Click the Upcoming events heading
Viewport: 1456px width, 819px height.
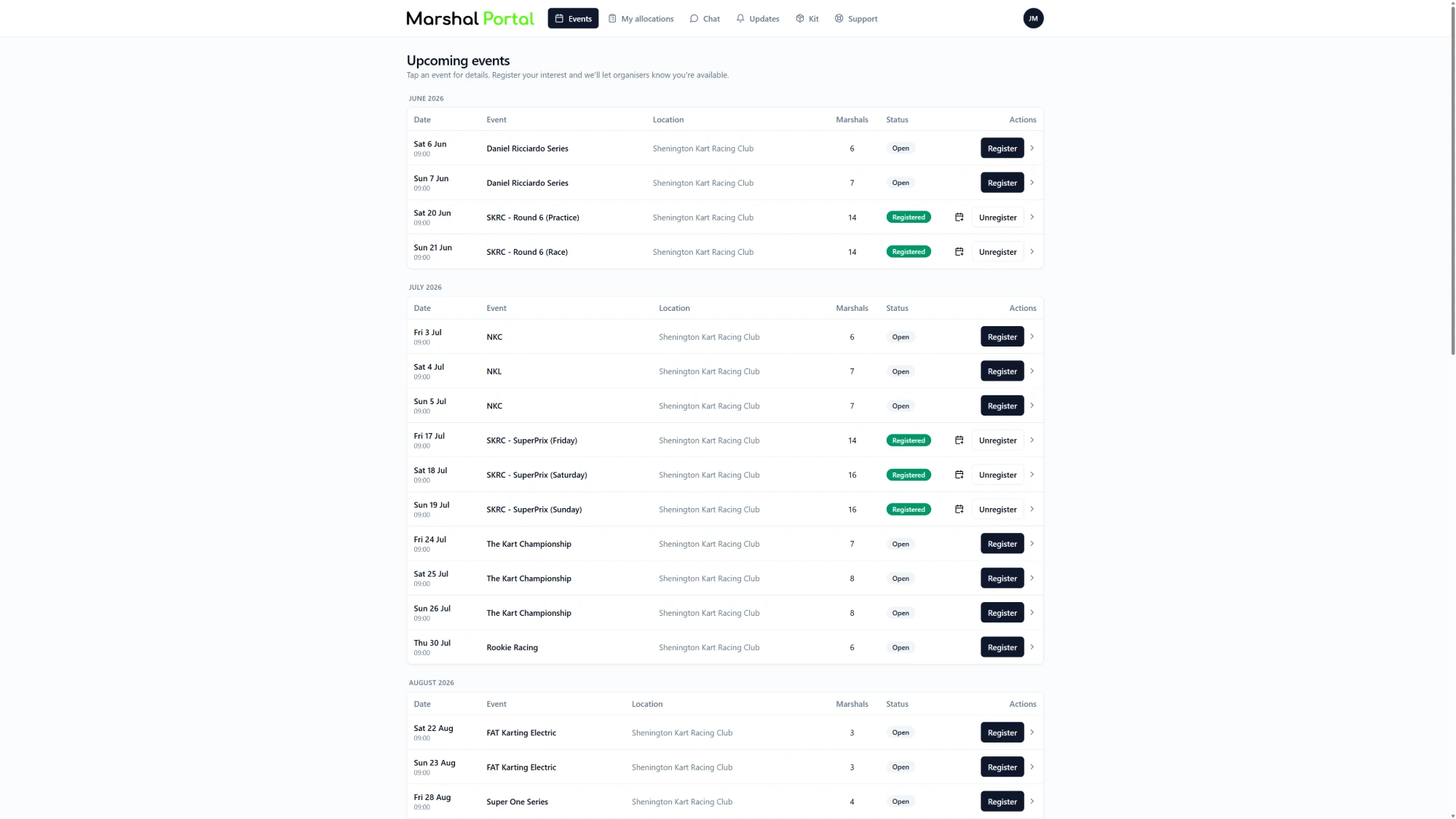click(x=458, y=60)
